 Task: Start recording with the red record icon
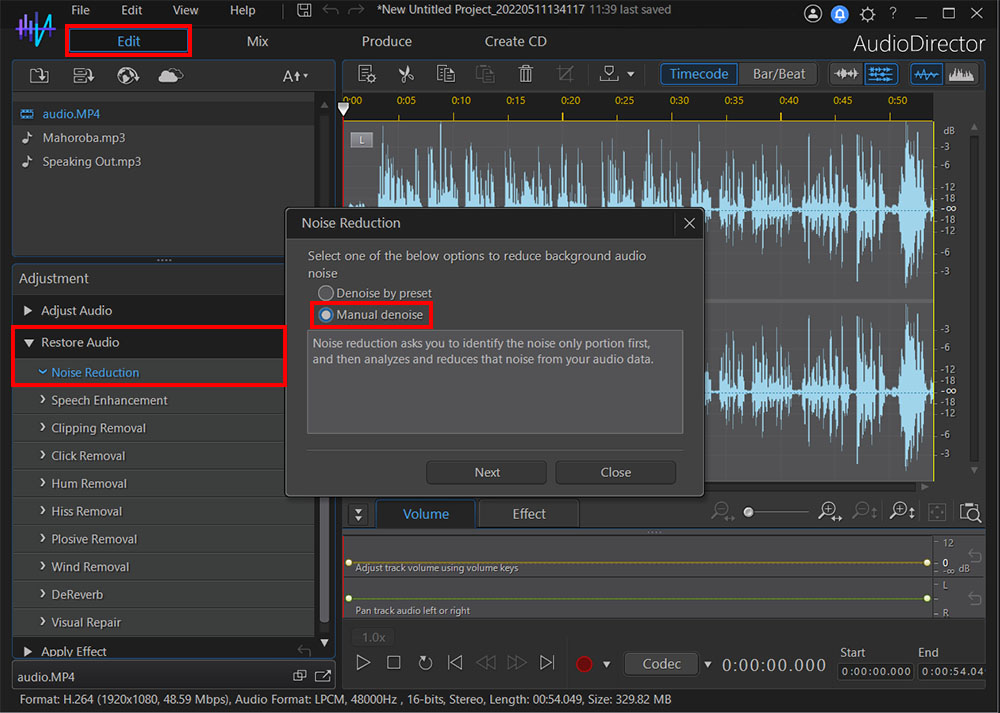click(x=584, y=663)
